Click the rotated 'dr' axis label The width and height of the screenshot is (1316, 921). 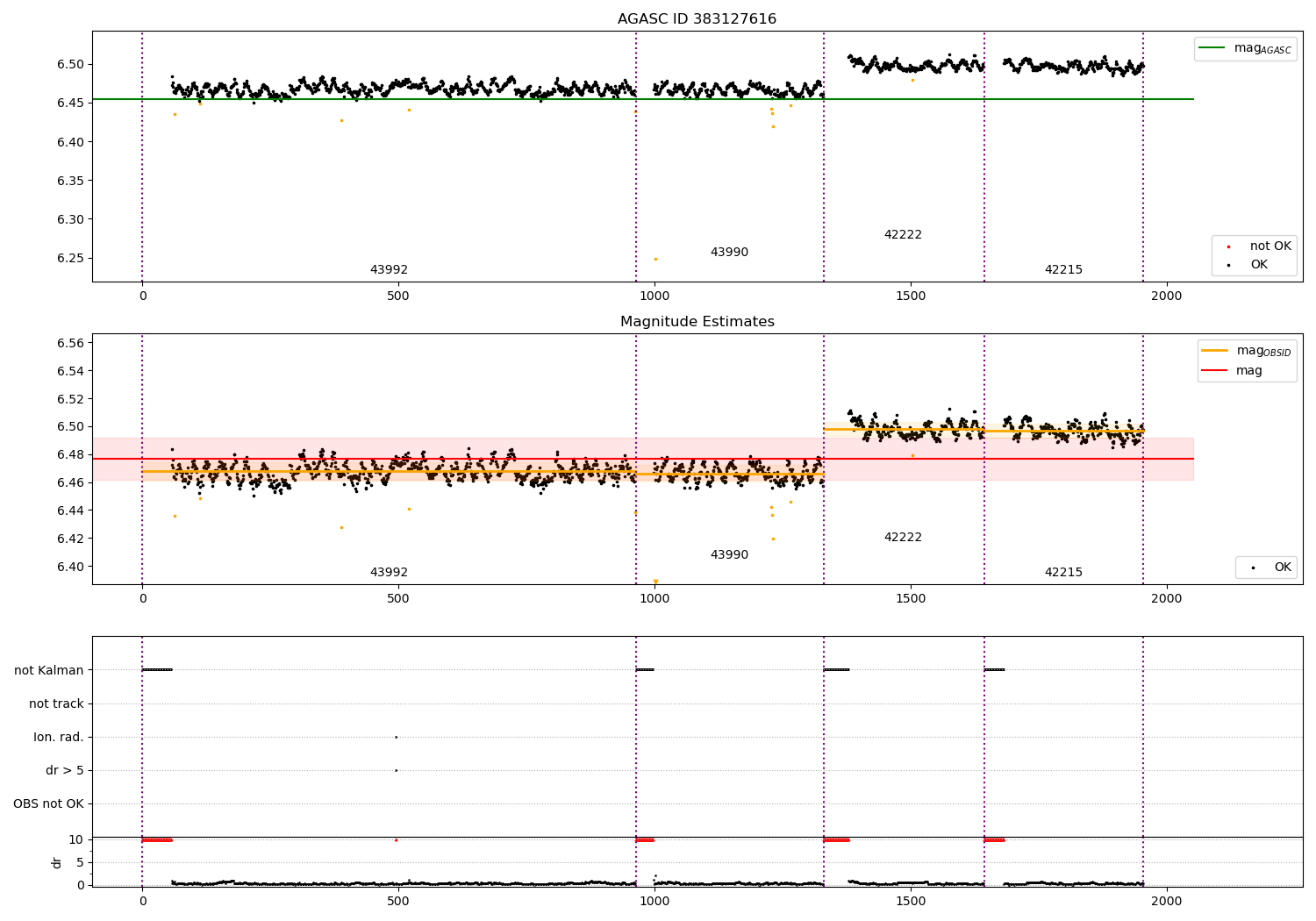point(57,863)
